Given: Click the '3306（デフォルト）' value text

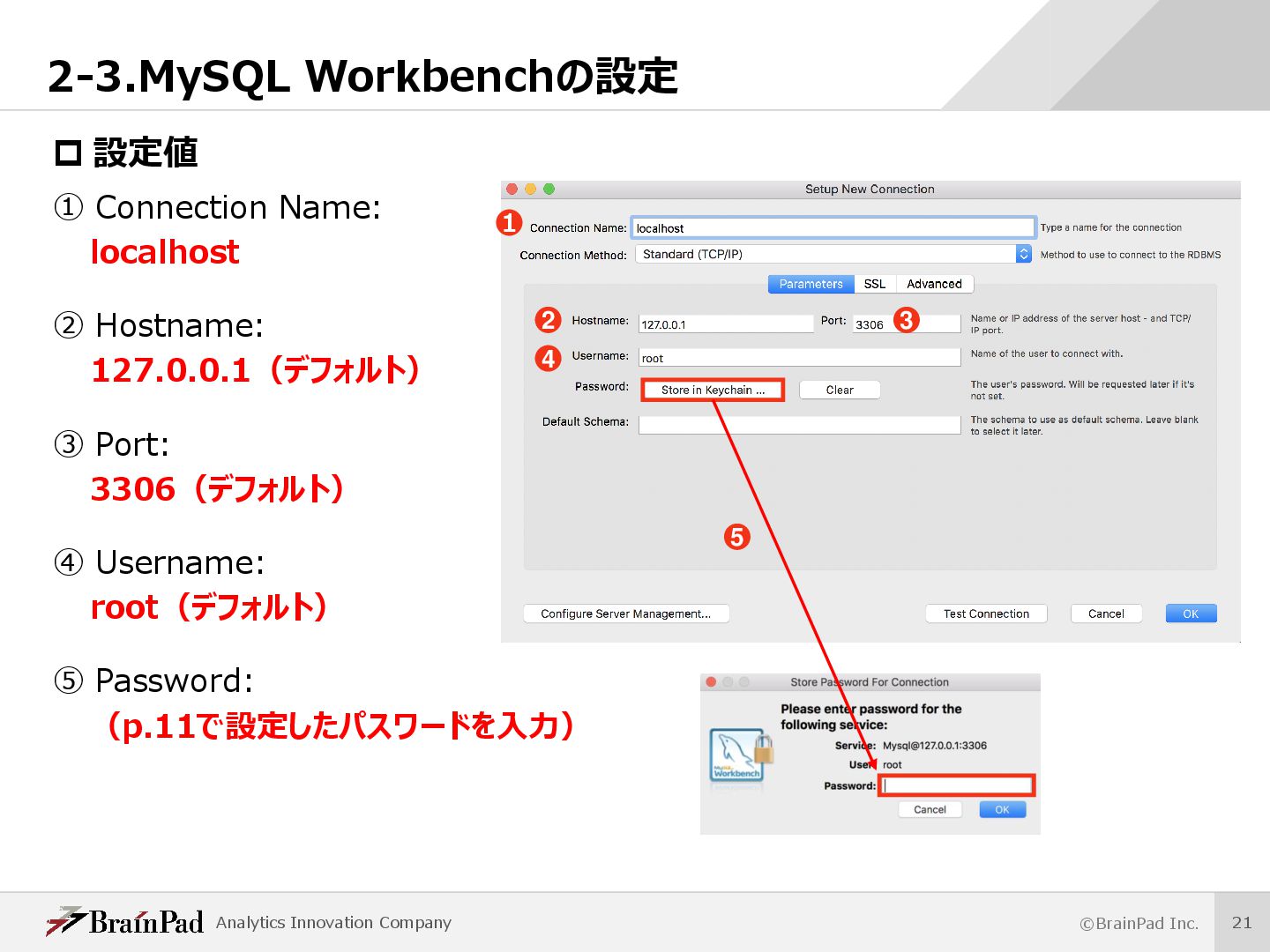Looking at the screenshot, I should click(x=217, y=488).
